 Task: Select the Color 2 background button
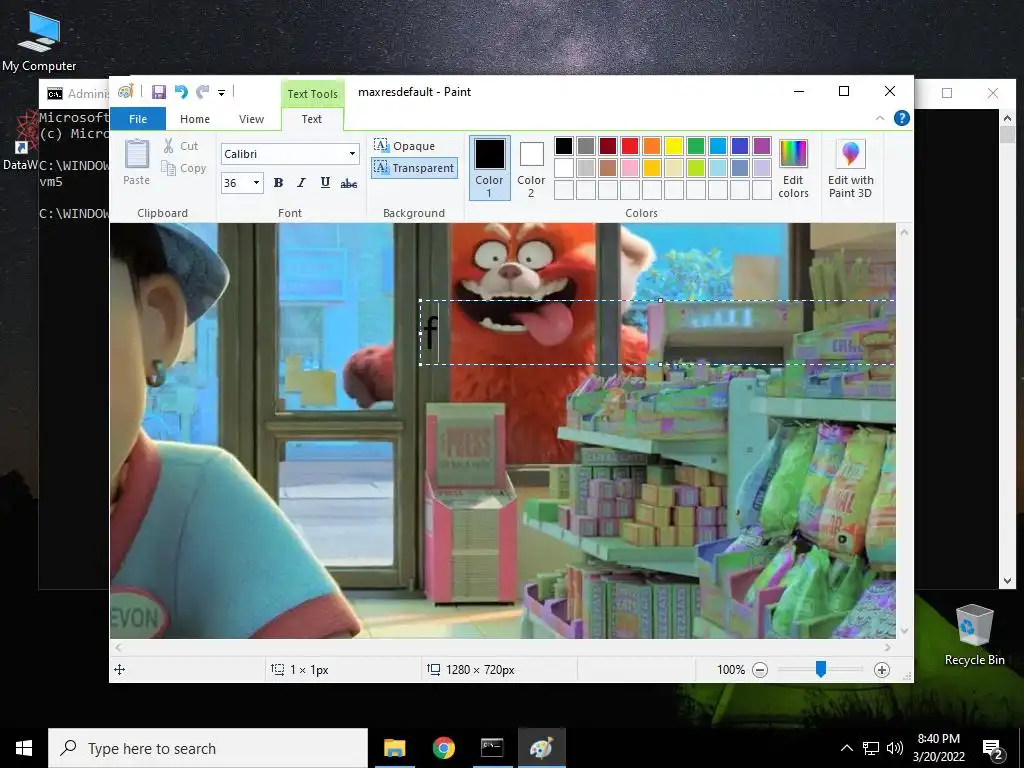coord(531,168)
